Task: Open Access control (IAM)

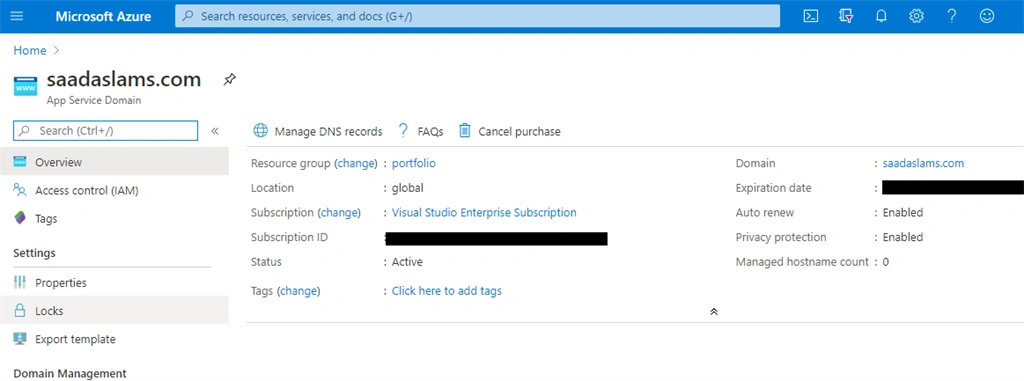Action: (x=114, y=190)
